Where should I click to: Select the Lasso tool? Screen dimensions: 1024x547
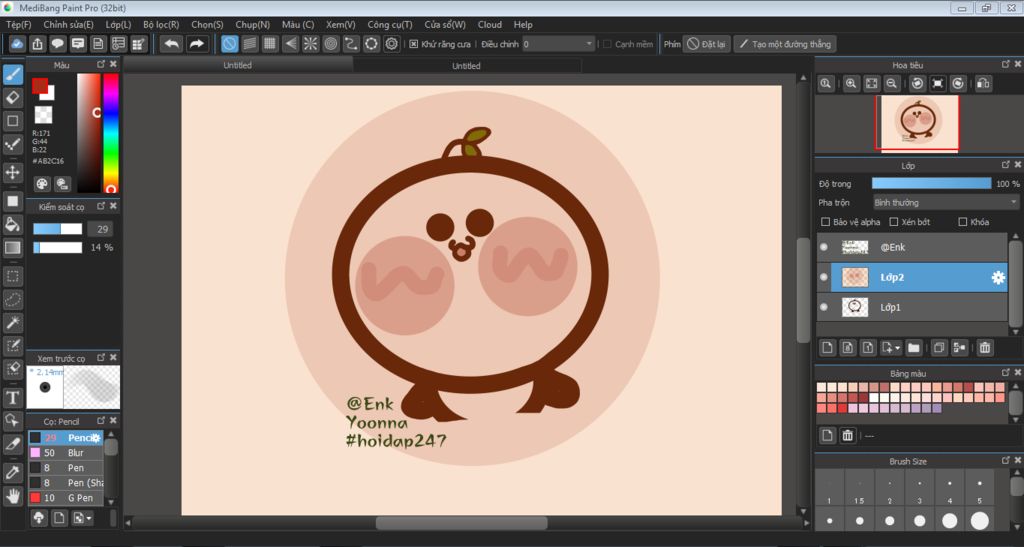pos(12,300)
